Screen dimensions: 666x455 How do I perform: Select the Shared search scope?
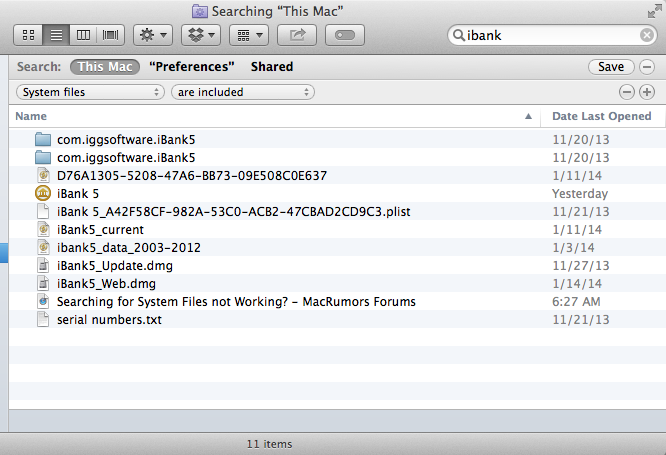(x=272, y=67)
